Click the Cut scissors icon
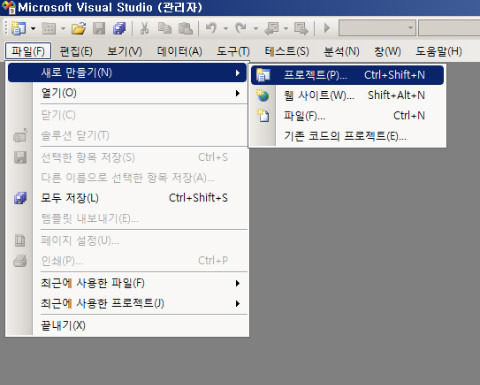Image resolution: width=480 pixels, height=385 pixels. tap(144, 28)
